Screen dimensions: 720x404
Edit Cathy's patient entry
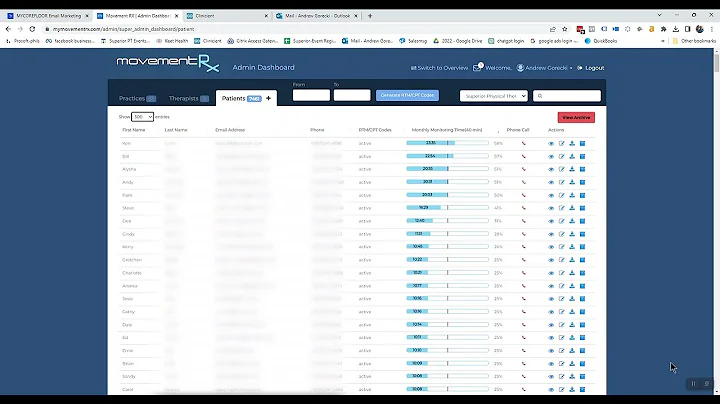coord(562,312)
